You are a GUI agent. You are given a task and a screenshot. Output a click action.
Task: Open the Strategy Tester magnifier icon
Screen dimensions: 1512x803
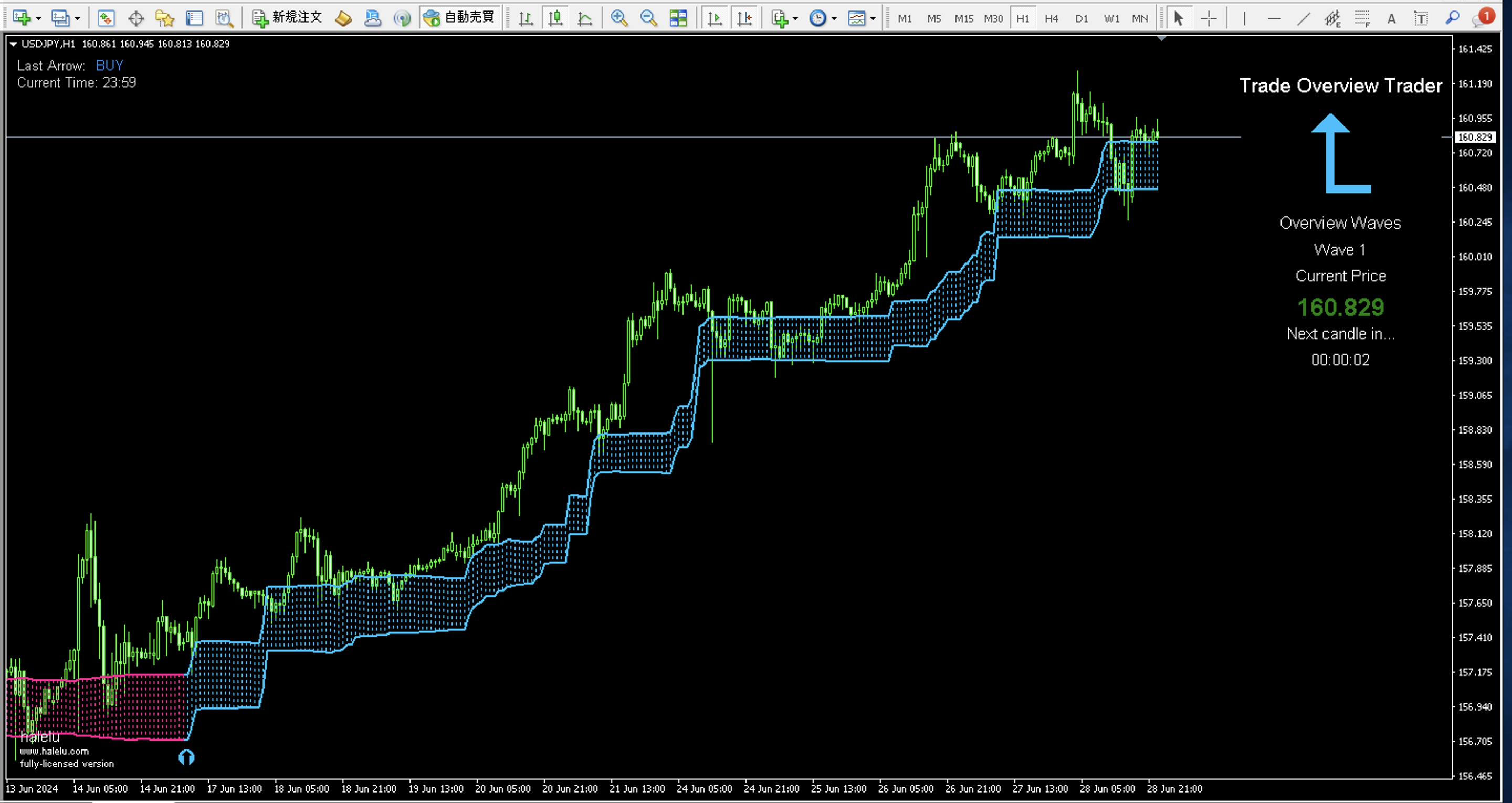click(x=224, y=18)
